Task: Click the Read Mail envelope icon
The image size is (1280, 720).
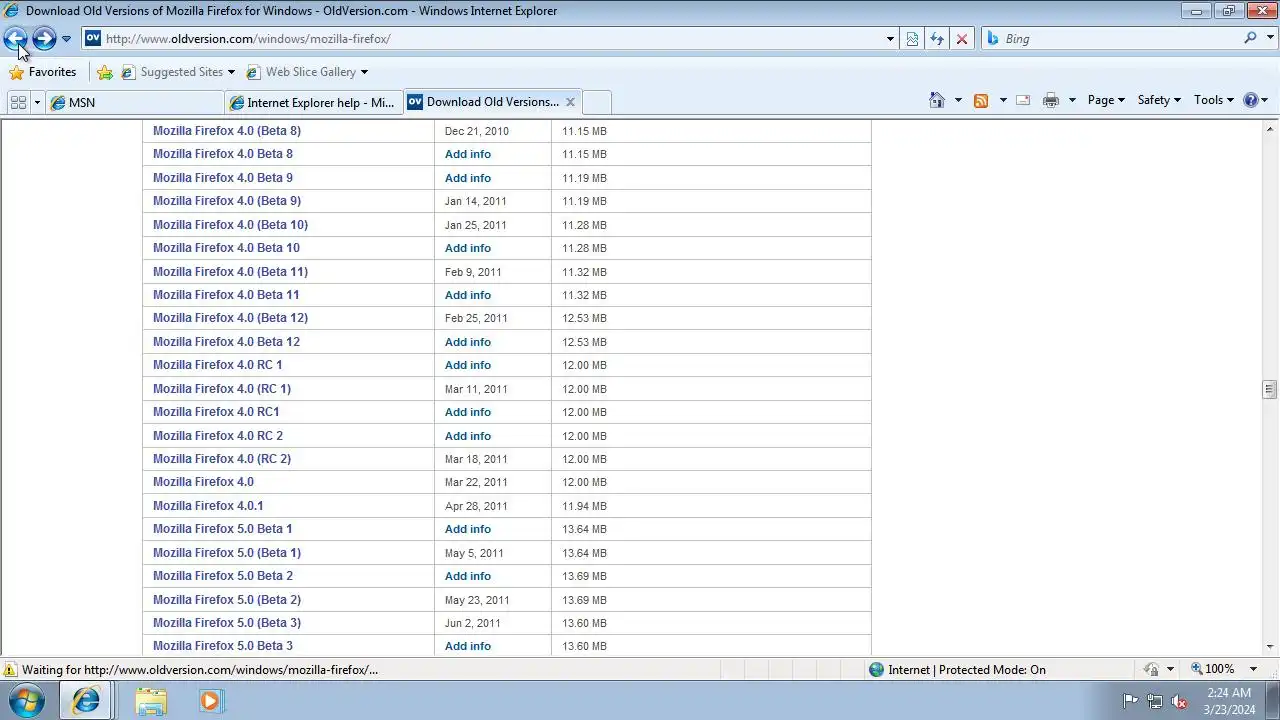Action: pyautogui.click(x=1023, y=100)
